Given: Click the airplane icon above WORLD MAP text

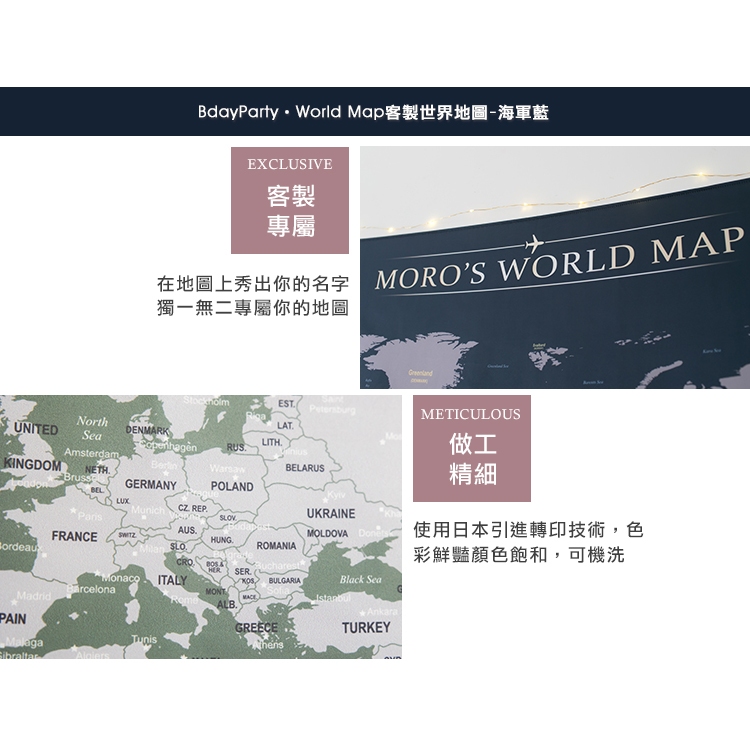Looking at the screenshot, I should tap(534, 244).
